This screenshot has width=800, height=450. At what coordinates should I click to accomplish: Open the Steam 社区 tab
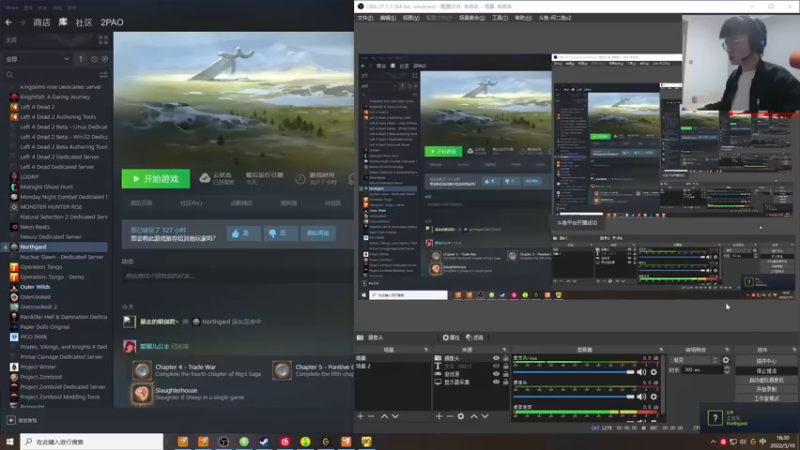pyautogui.click(x=84, y=22)
